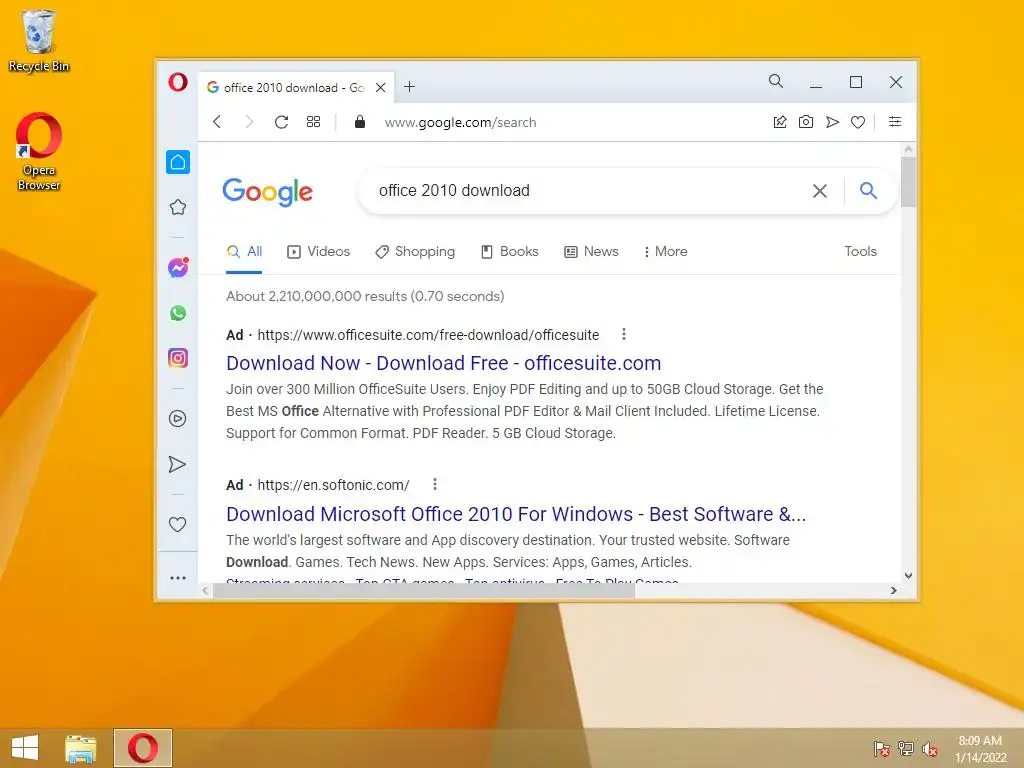The image size is (1024, 768).
Task: Switch to the News tab
Action: tap(591, 251)
